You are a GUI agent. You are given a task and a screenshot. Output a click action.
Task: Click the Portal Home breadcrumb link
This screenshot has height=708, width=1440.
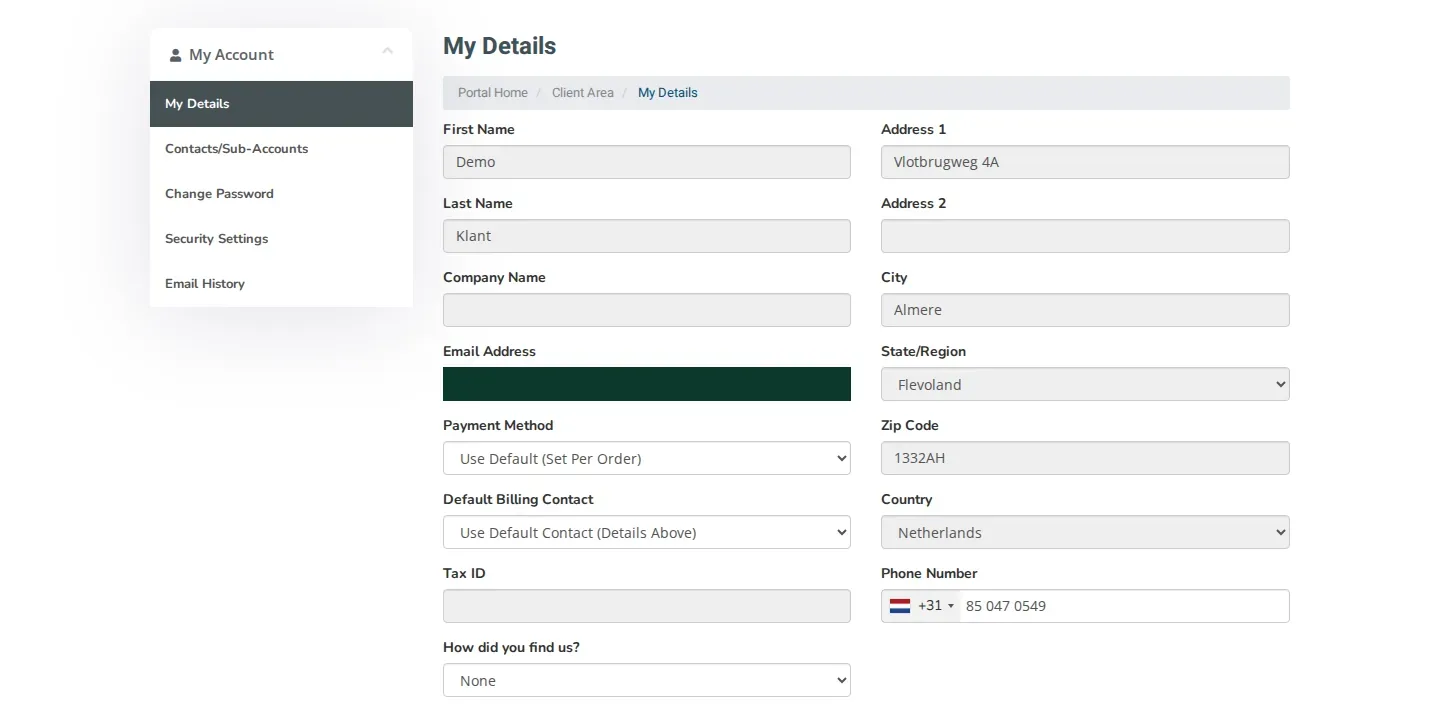click(493, 93)
